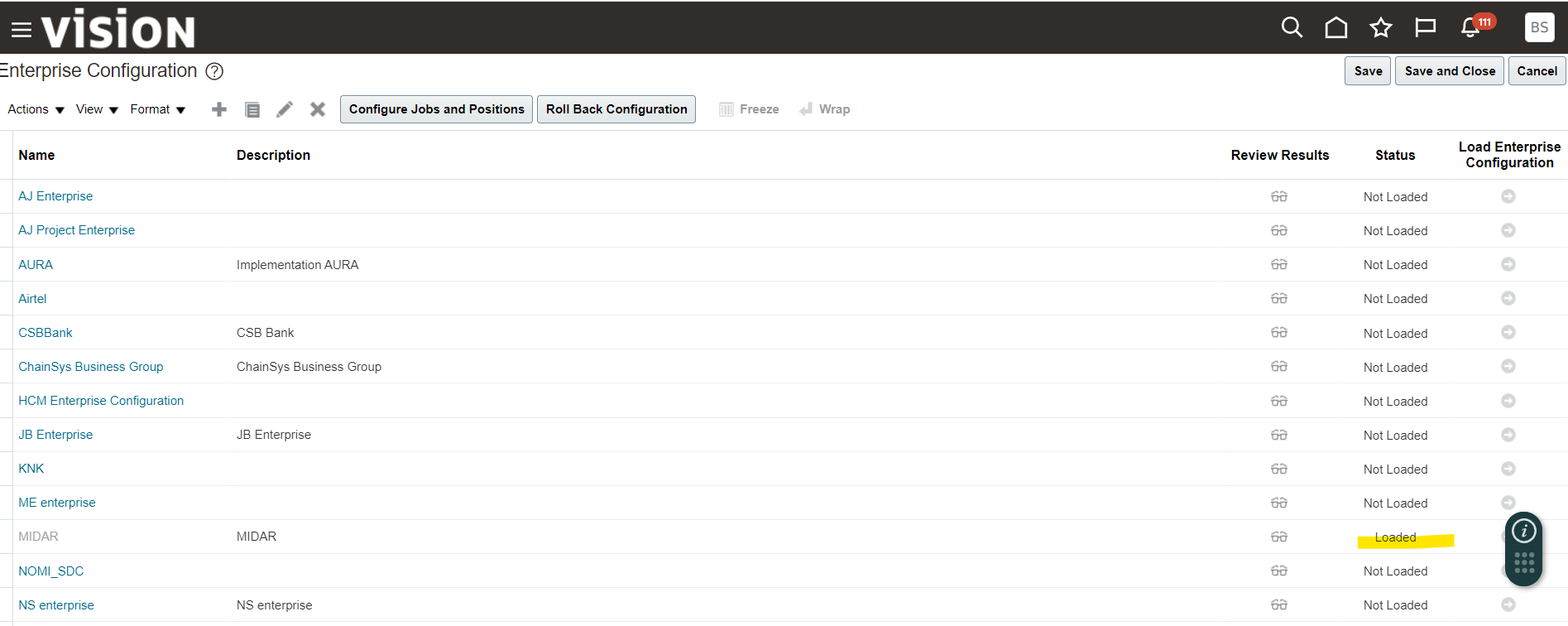Load configuration arrow for KNK
The image size is (1568, 626).
click(1508, 469)
